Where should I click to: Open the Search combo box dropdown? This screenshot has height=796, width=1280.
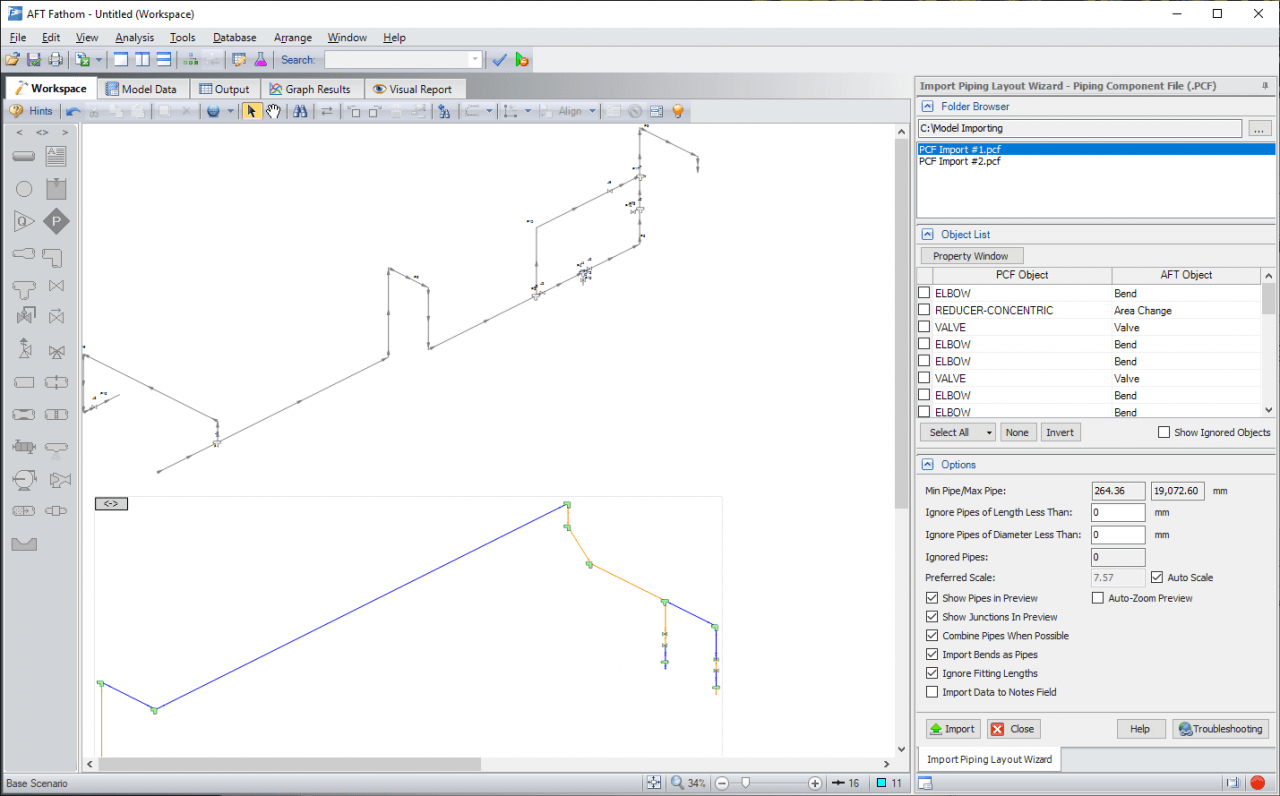point(475,60)
